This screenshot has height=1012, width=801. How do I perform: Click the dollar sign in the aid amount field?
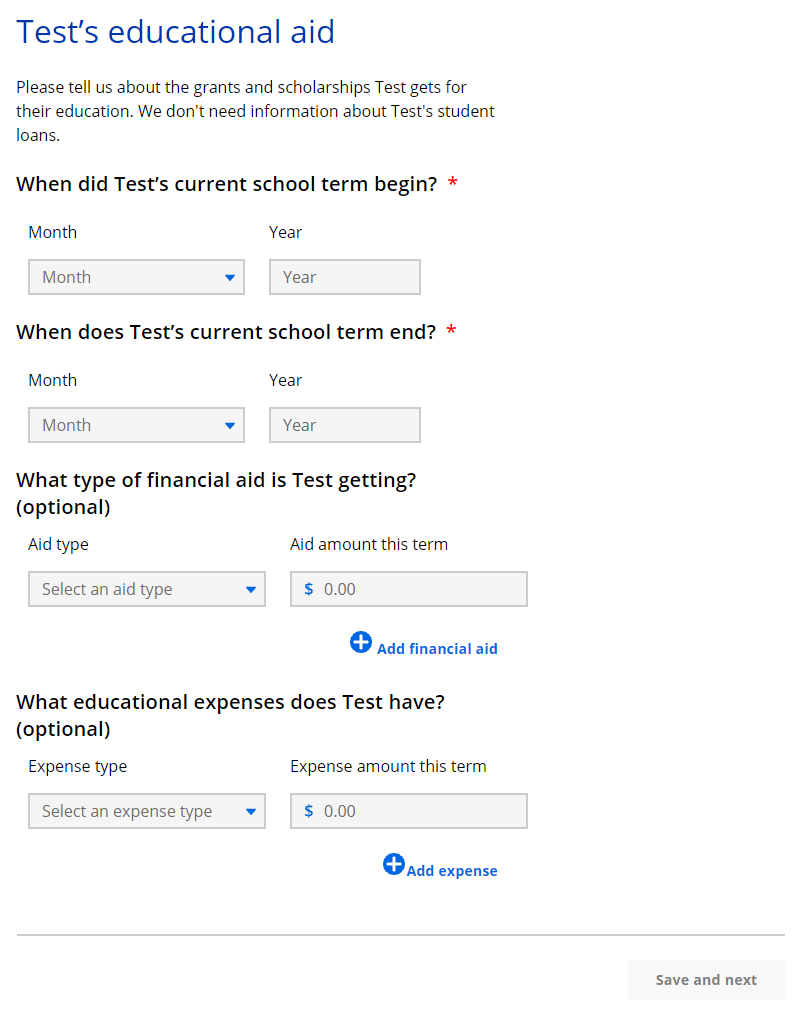pyautogui.click(x=309, y=589)
